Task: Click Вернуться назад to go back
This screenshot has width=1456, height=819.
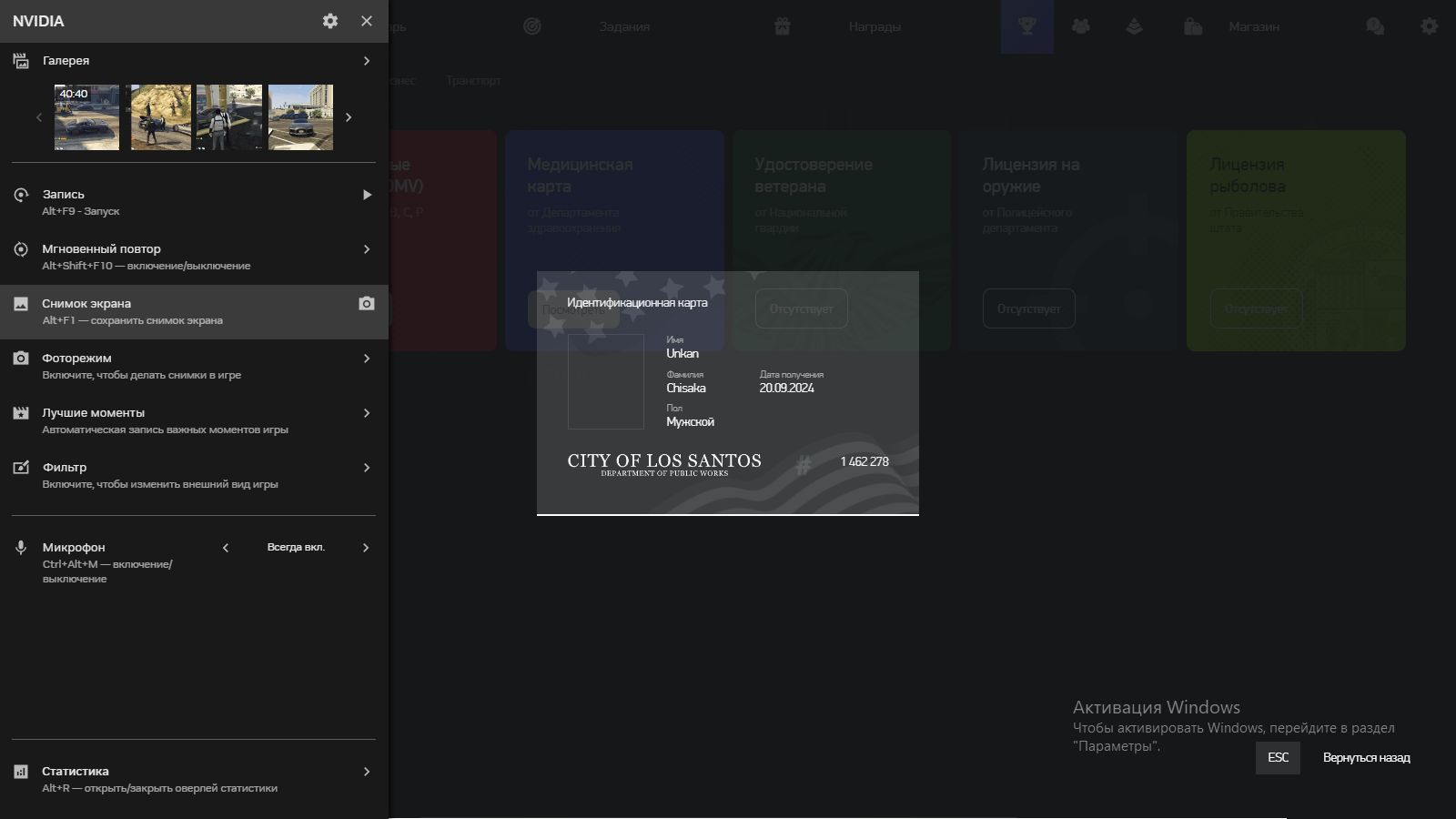Action: tap(1366, 758)
